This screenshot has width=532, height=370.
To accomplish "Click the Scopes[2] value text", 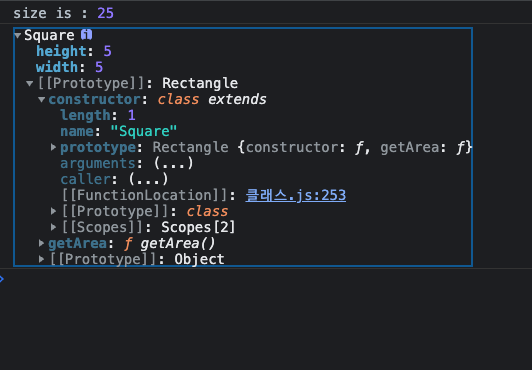I will (198, 227).
